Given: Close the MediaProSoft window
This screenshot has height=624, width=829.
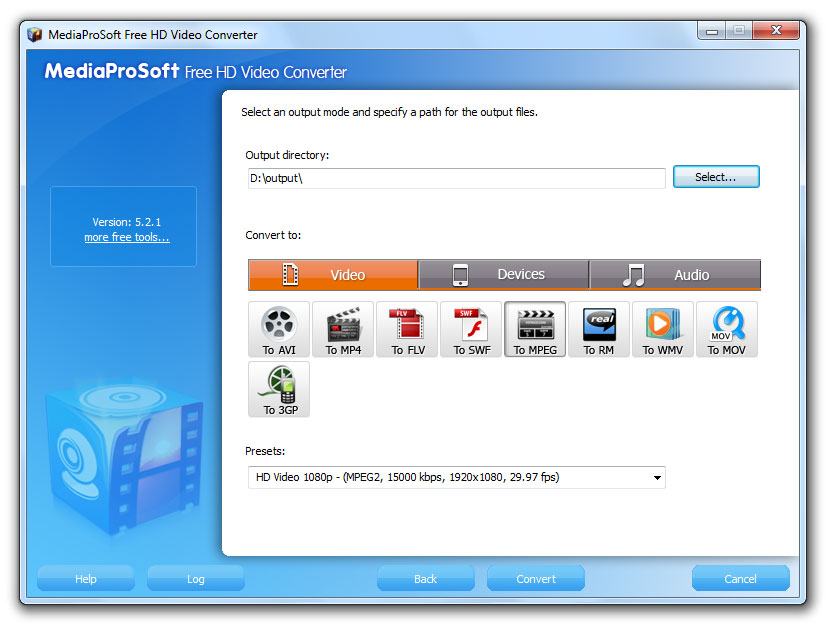Looking at the screenshot, I should coord(776,31).
